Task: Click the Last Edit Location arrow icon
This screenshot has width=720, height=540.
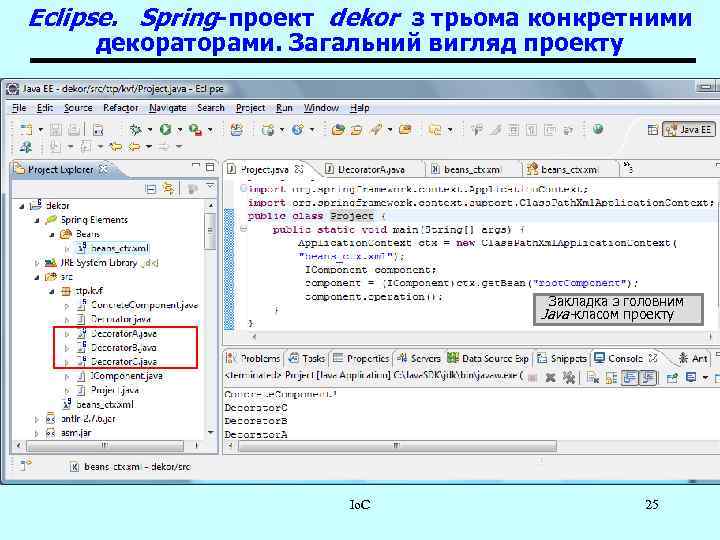Action: (x=116, y=147)
